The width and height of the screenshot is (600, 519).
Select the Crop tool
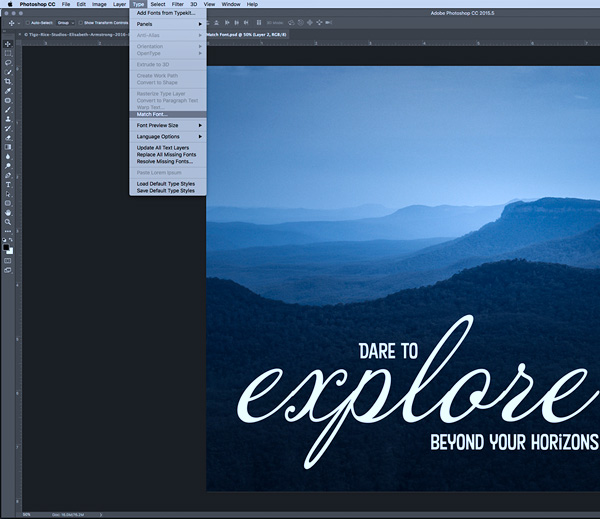click(8, 82)
